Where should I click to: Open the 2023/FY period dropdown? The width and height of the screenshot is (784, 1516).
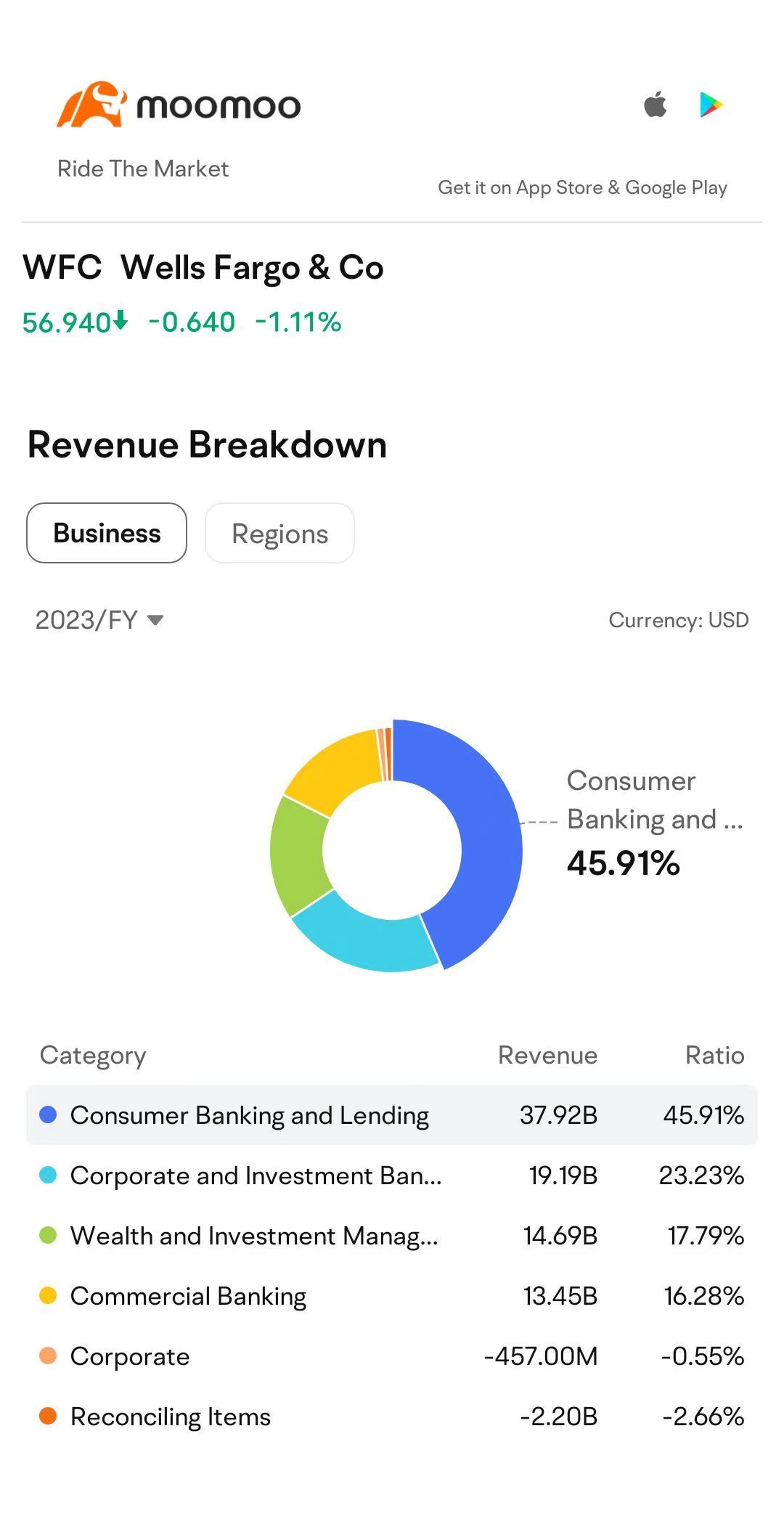99,620
